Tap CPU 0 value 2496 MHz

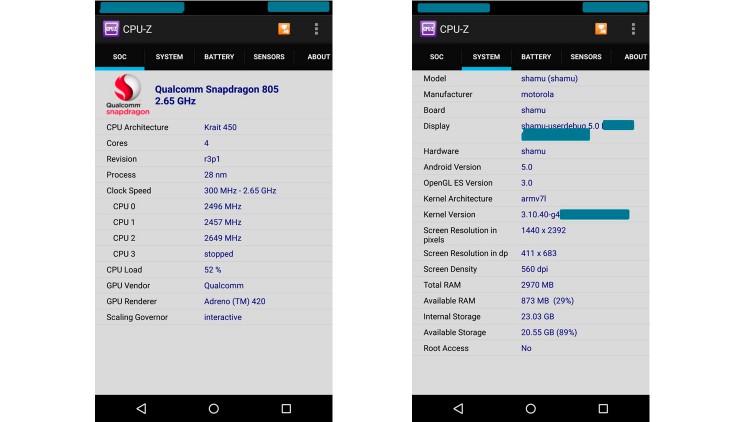222,206
